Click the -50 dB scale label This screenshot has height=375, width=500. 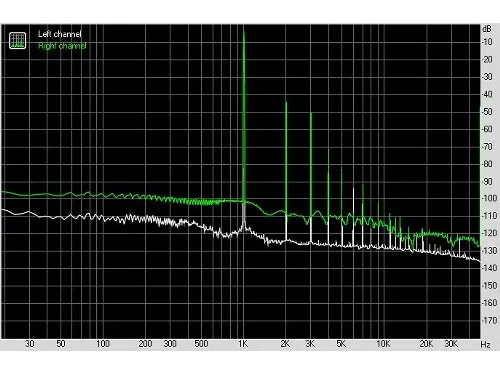[x=488, y=111]
